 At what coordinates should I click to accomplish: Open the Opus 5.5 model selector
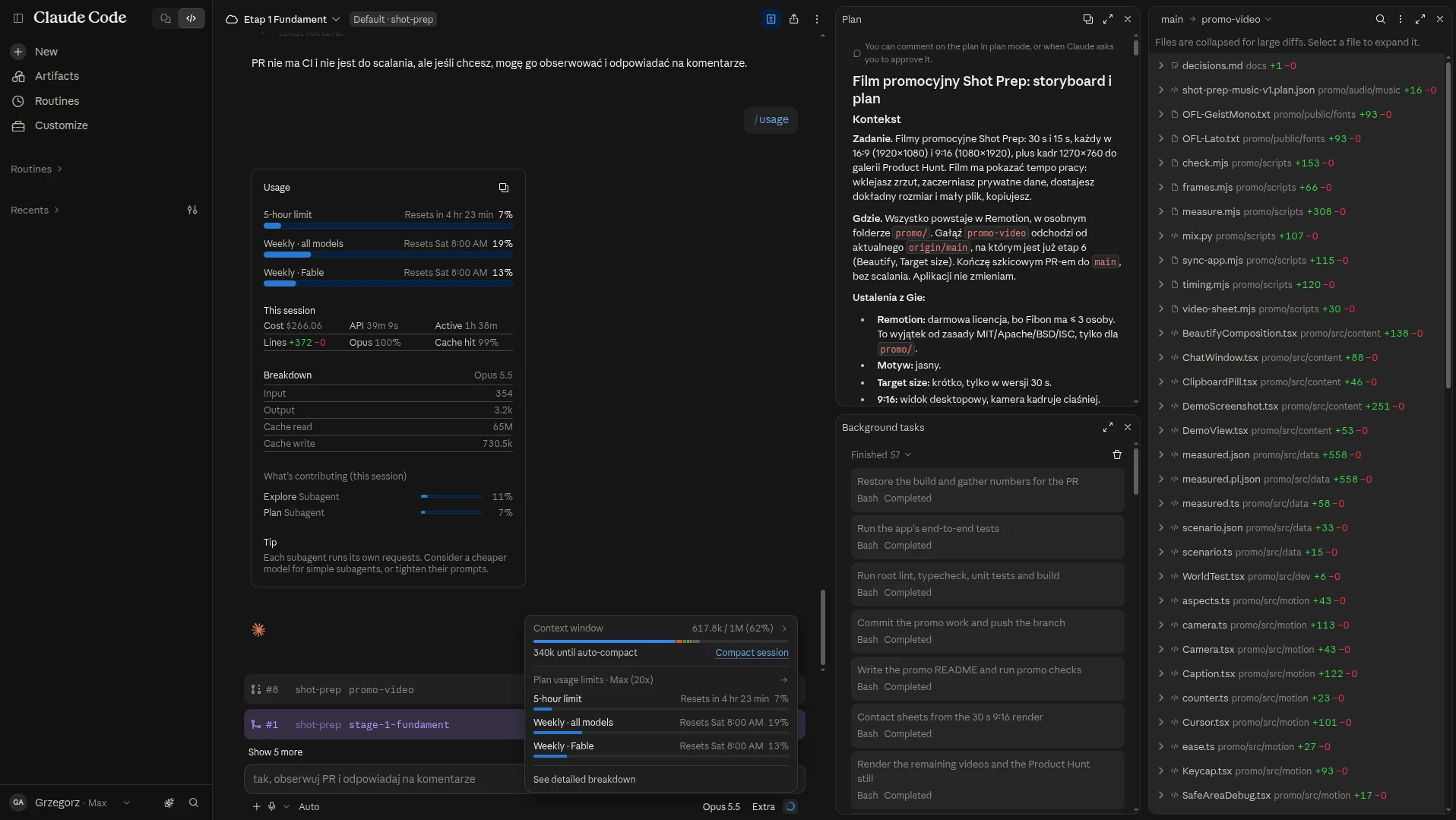tap(721, 807)
